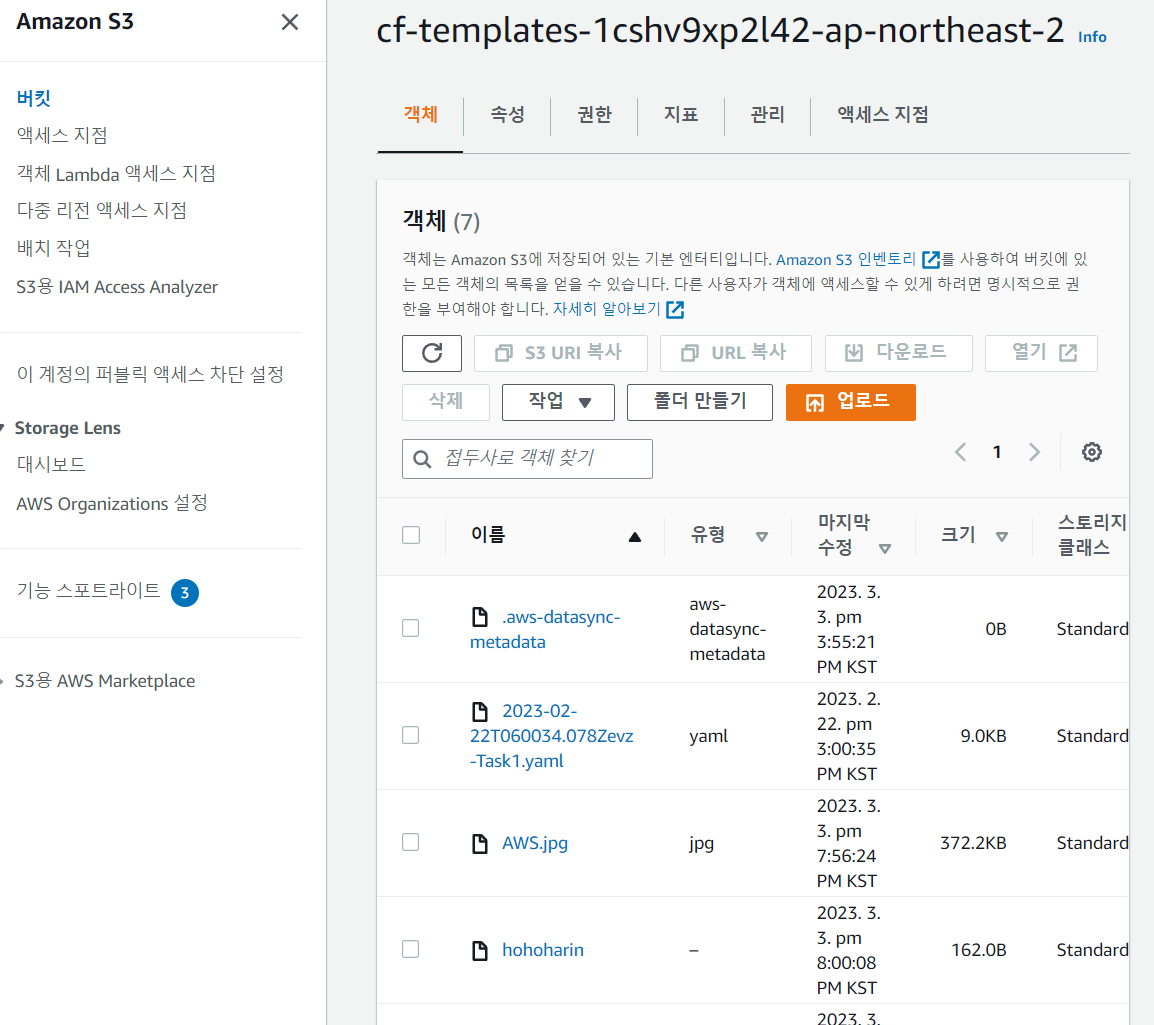Image resolution: width=1154 pixels, height=1025 pixels.
Task: Expand S3용 AWS Marketplace section
Action: 3,681
